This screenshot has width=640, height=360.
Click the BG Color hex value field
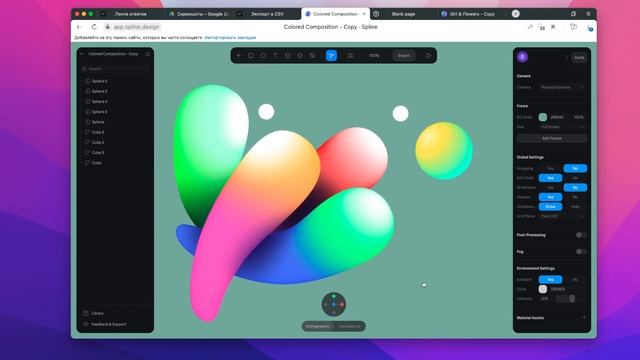(x=557, y=117)
